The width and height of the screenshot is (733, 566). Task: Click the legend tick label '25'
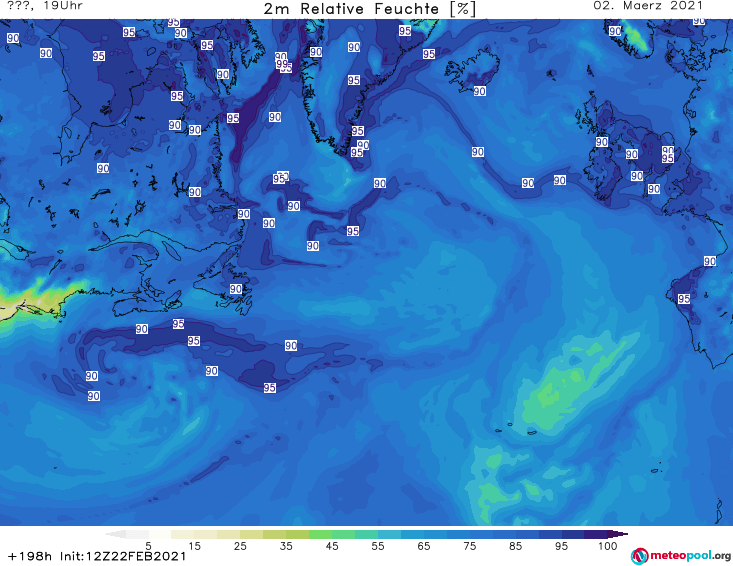(240, 546)
